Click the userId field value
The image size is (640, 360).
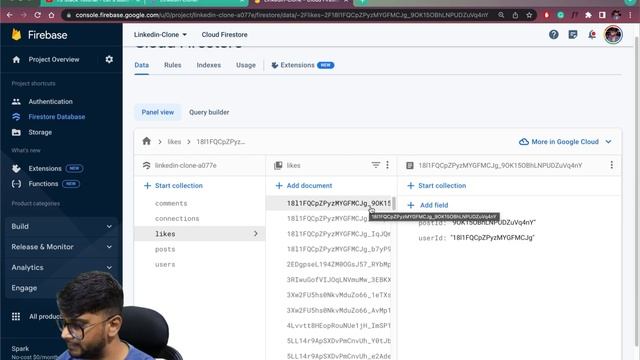492,238
